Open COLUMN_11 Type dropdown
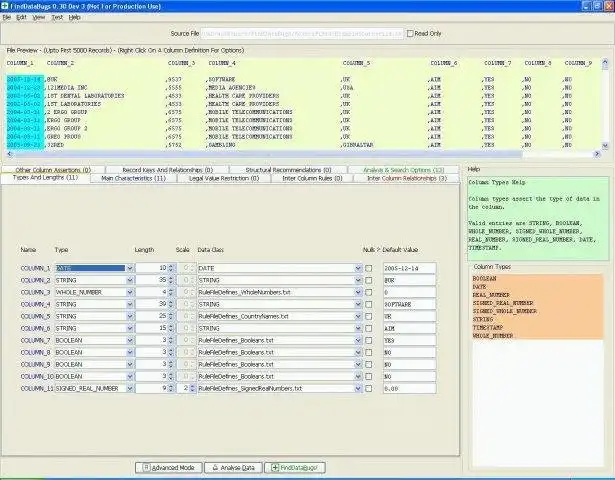The width and height of the screenshot is (615, 480). pyautogui.click(x=129, y=388)
